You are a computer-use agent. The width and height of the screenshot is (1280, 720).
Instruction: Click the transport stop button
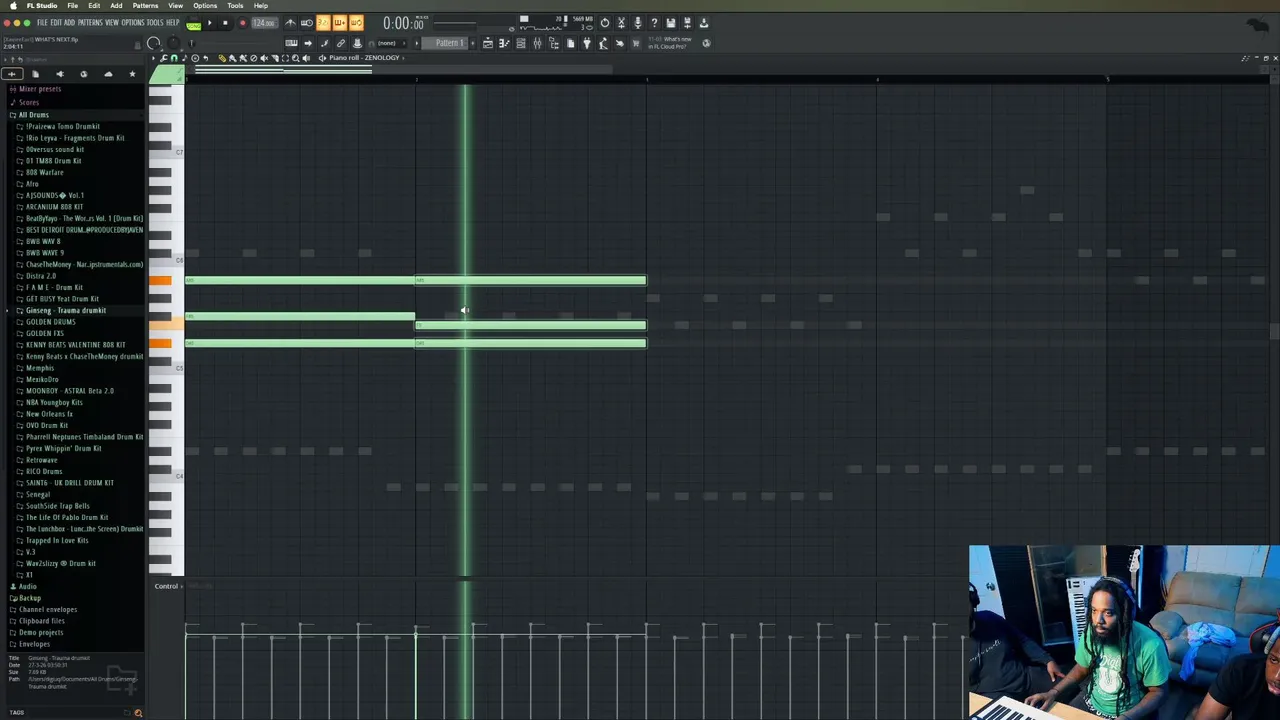[225, 23]
